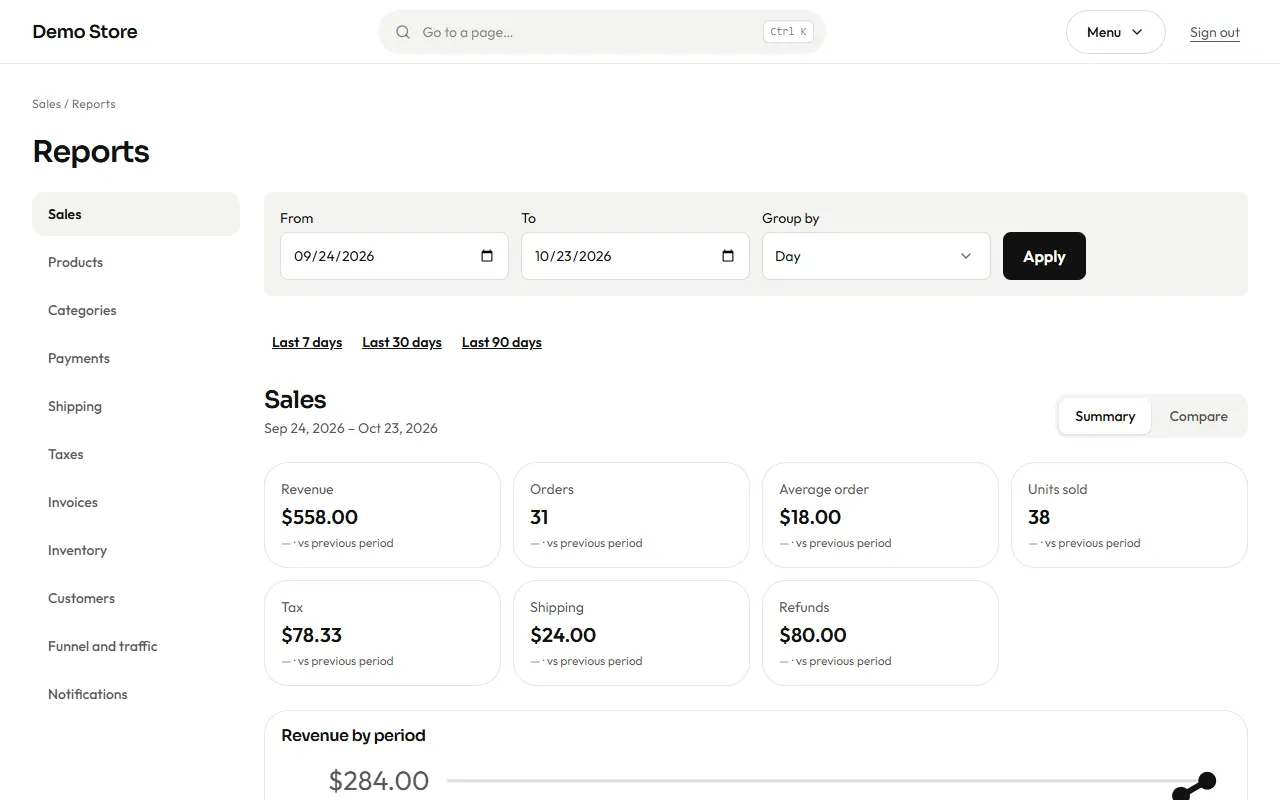The width and height of the screenshot is (1280, 800).
Task: Click the Shipping $24.00 card value
Action: click(x=563, y=635)
